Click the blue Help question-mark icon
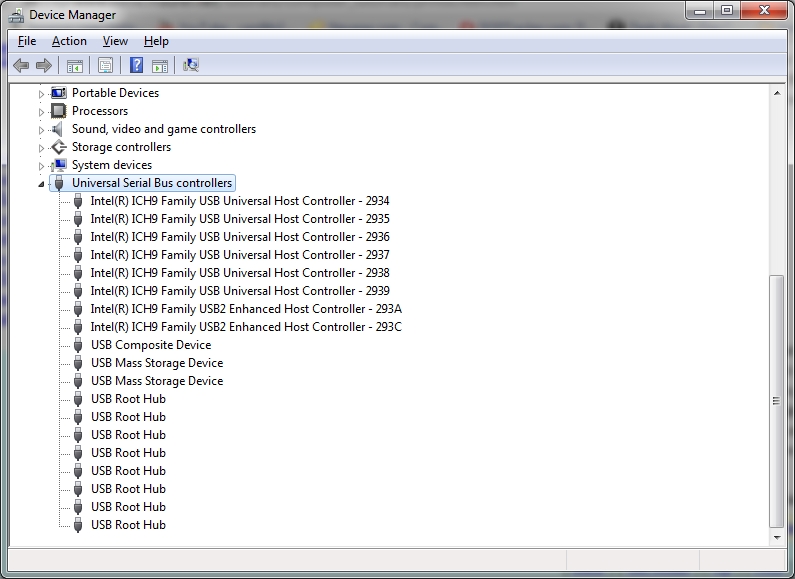 [x=136, y=65]
